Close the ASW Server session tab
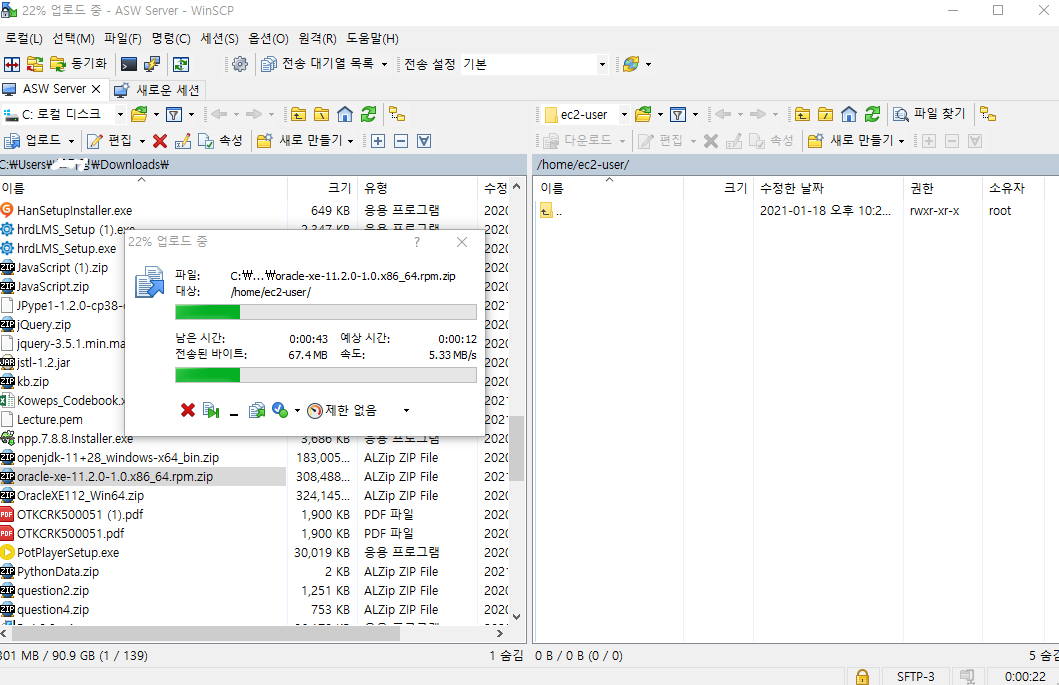Image resolution: width=1059 pixels, height=685 pixels. pos(96,89)
